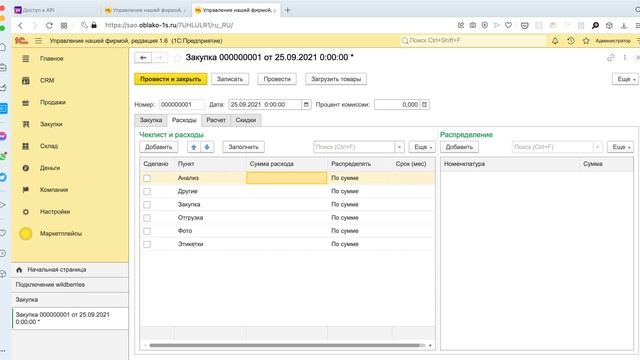The width and height of the screenshot is (640, 360).
Task: Click the checklist table horizontal scrollbar
Action: 284,346
